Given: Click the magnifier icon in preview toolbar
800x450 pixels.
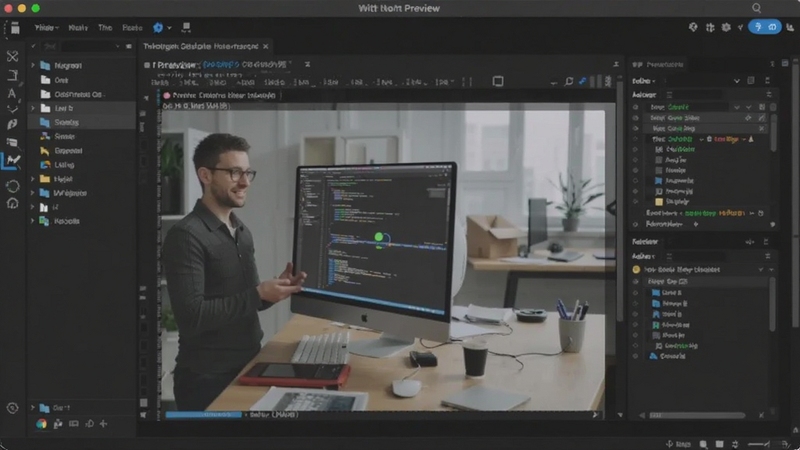Looking at the screenshot, I should (569, 81).
